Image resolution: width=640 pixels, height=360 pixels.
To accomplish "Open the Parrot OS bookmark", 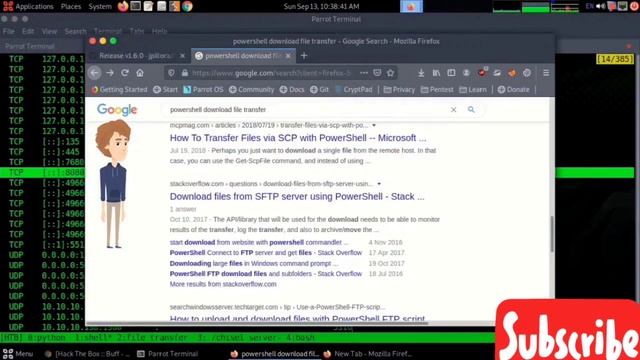I will tap(203, 89).
